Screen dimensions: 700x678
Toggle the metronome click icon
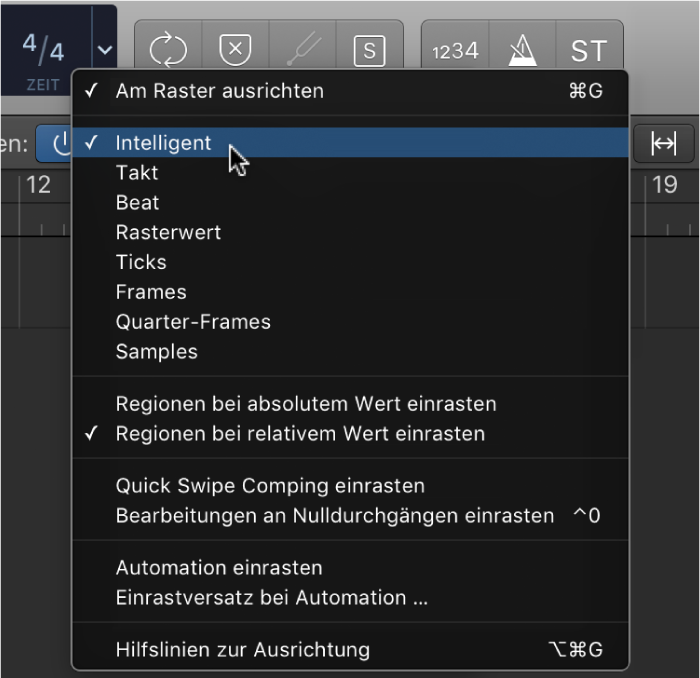click(x=522, y=49)
